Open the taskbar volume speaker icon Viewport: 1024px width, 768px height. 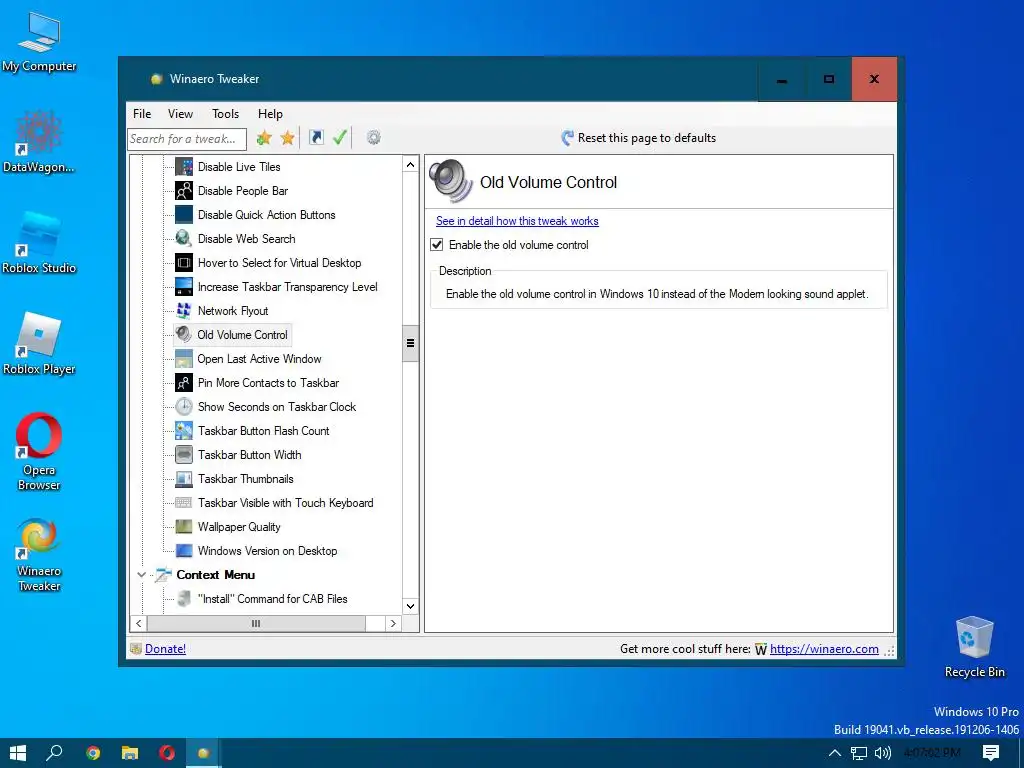[x=882, y=753]
